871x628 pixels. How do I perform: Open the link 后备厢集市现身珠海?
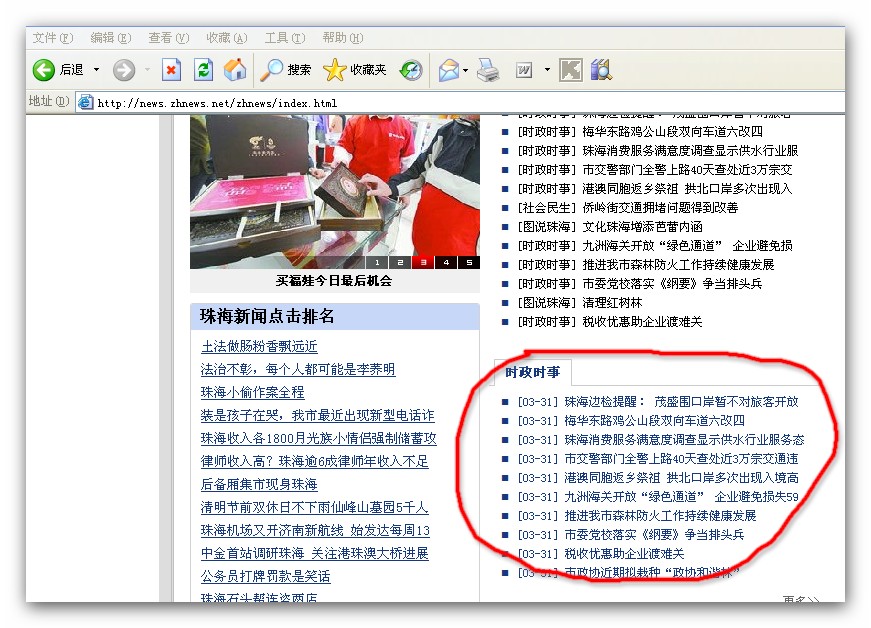(259, 484)
